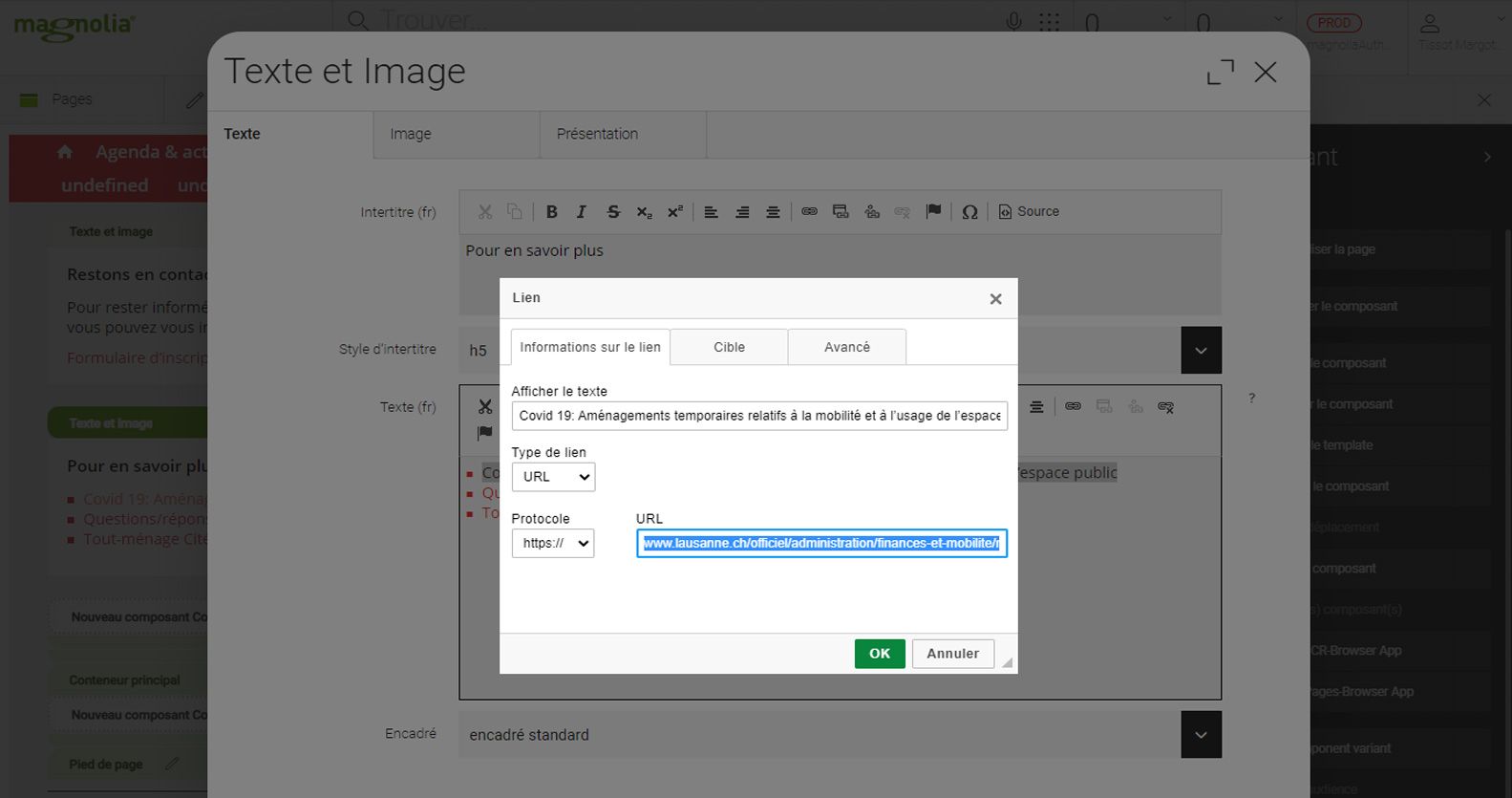Click copy icon in Intertitre toolbar
The height and width of the screenshot is (798, 1512).
(514, 212)
